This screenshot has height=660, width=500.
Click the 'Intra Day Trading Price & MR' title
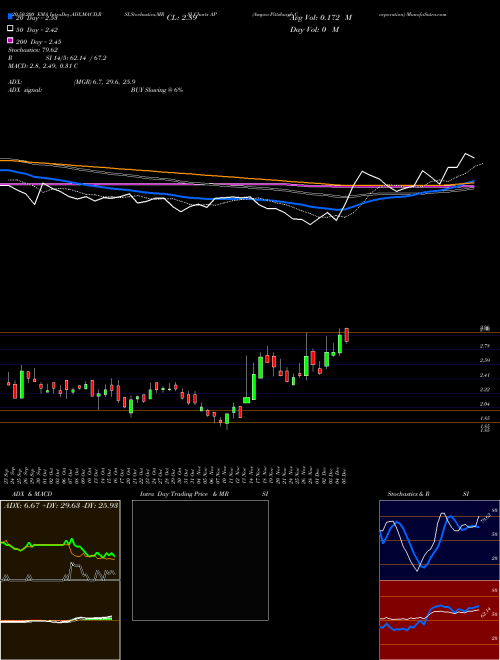[x=184, y=494]
